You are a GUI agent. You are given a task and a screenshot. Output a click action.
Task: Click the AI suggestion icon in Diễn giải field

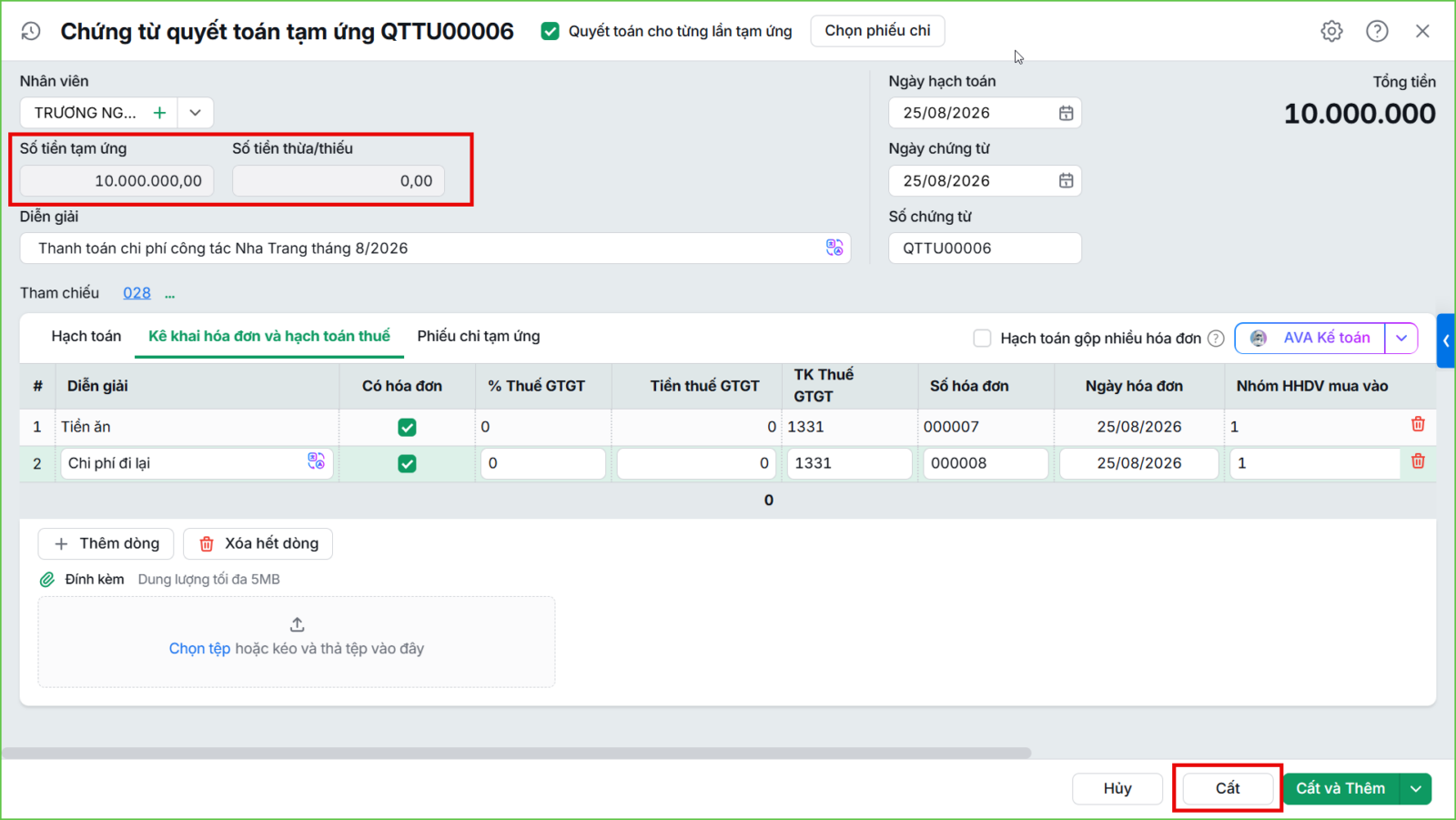834,248
